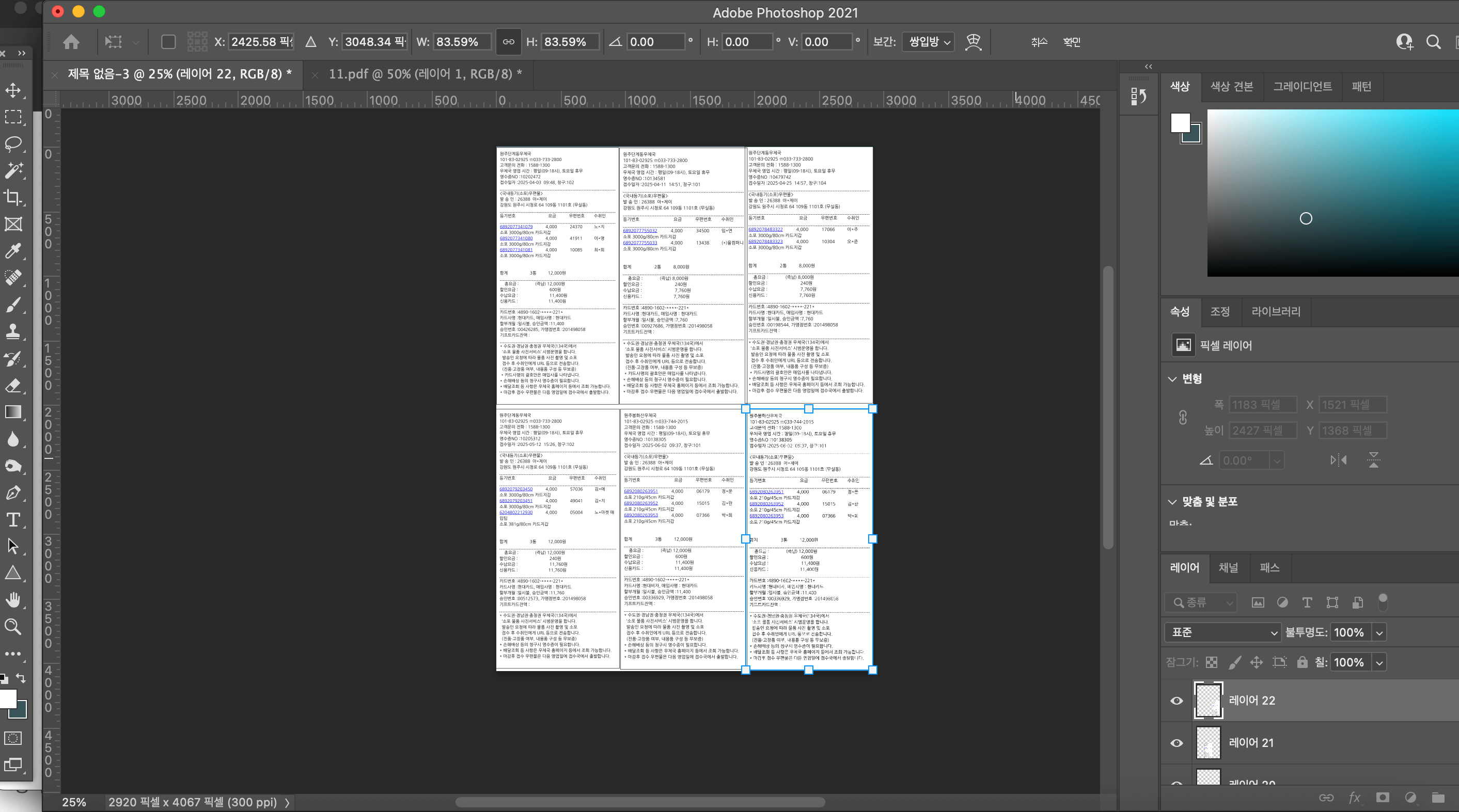
Task: Activate the Zoom tool
Action: click(x=13, y=626)
